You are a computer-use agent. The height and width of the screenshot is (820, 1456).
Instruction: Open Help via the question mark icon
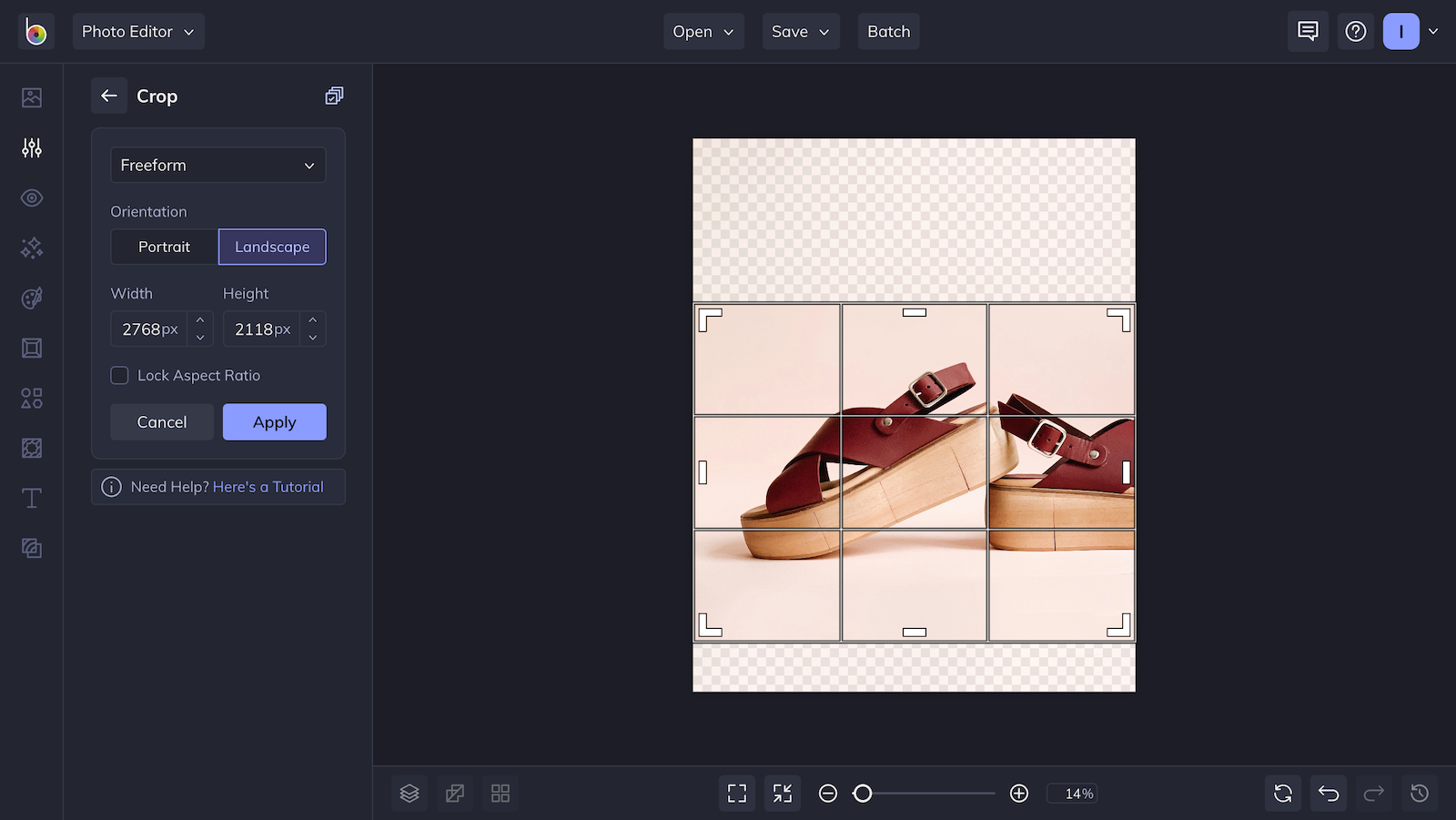tap(1356, 31)
